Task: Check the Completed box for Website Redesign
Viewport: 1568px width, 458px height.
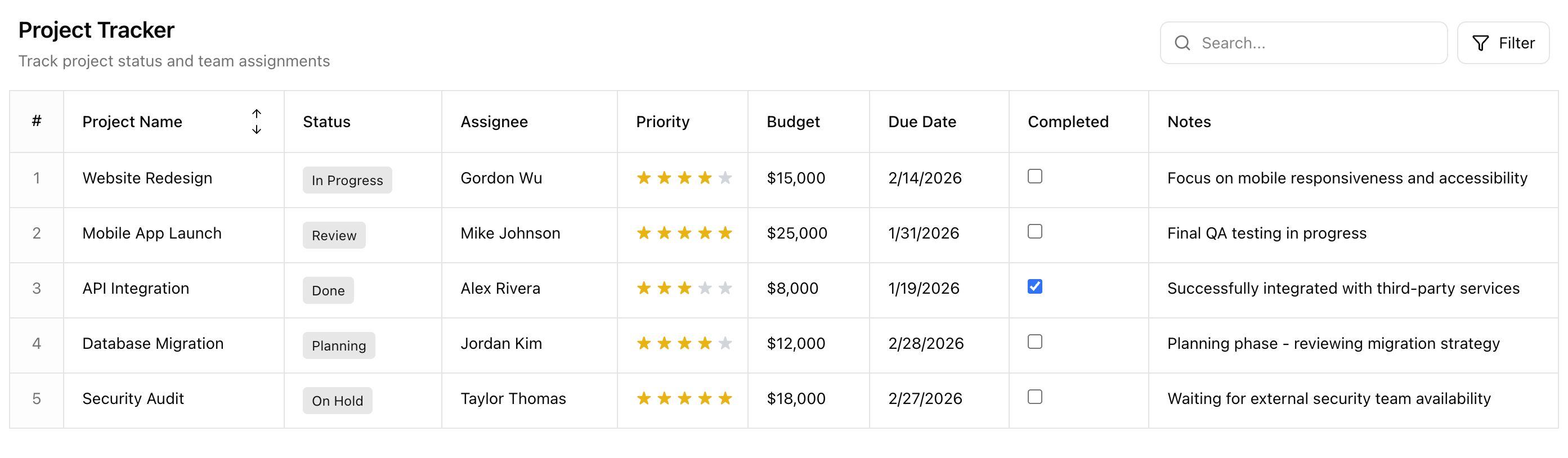Action: (1035, 176)
